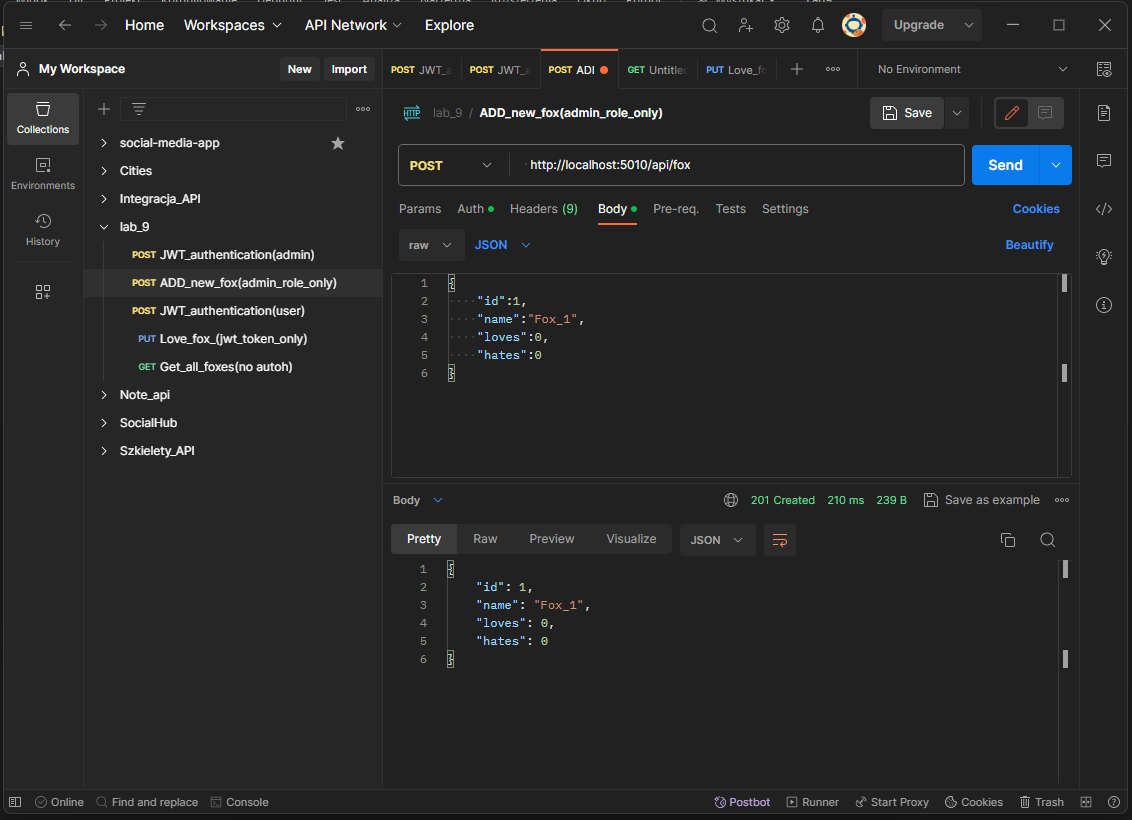Image resolution: width=1132 pixels, height=820 pixels.
Task: Open a new request tab
Action: (x=797, y=69)
